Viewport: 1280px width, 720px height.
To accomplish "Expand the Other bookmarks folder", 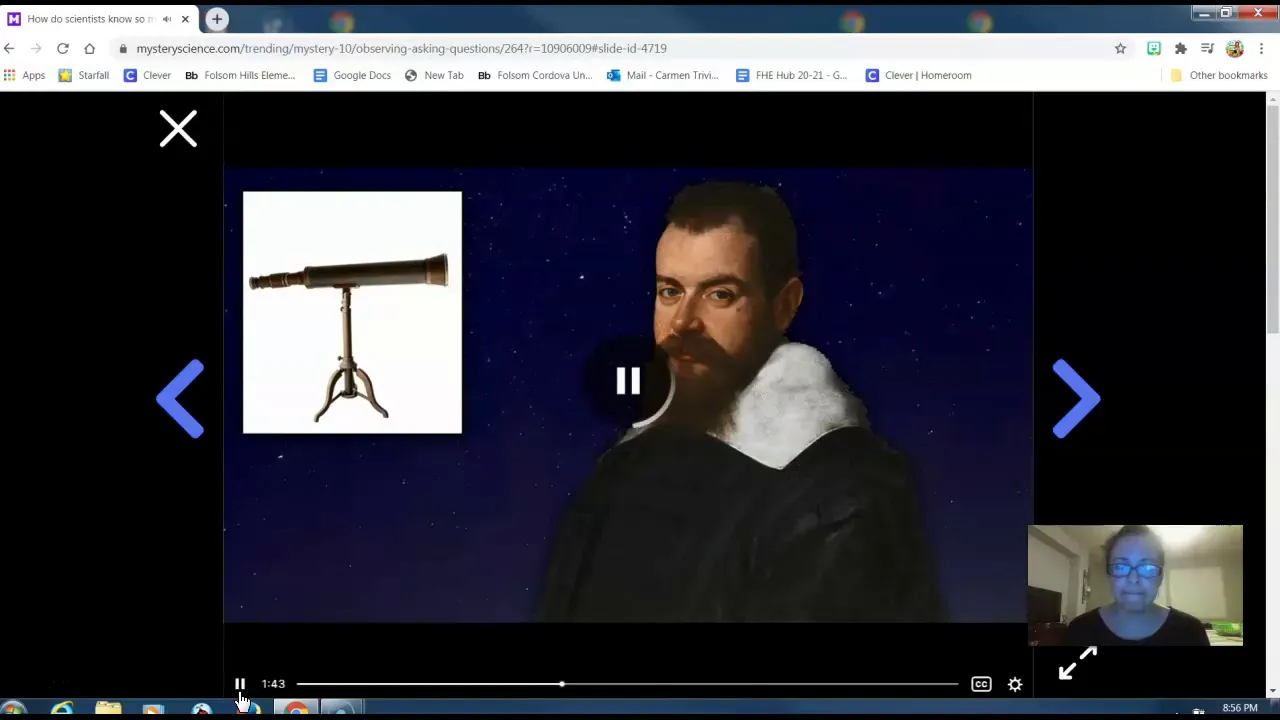I will (x=1218, y=75).
